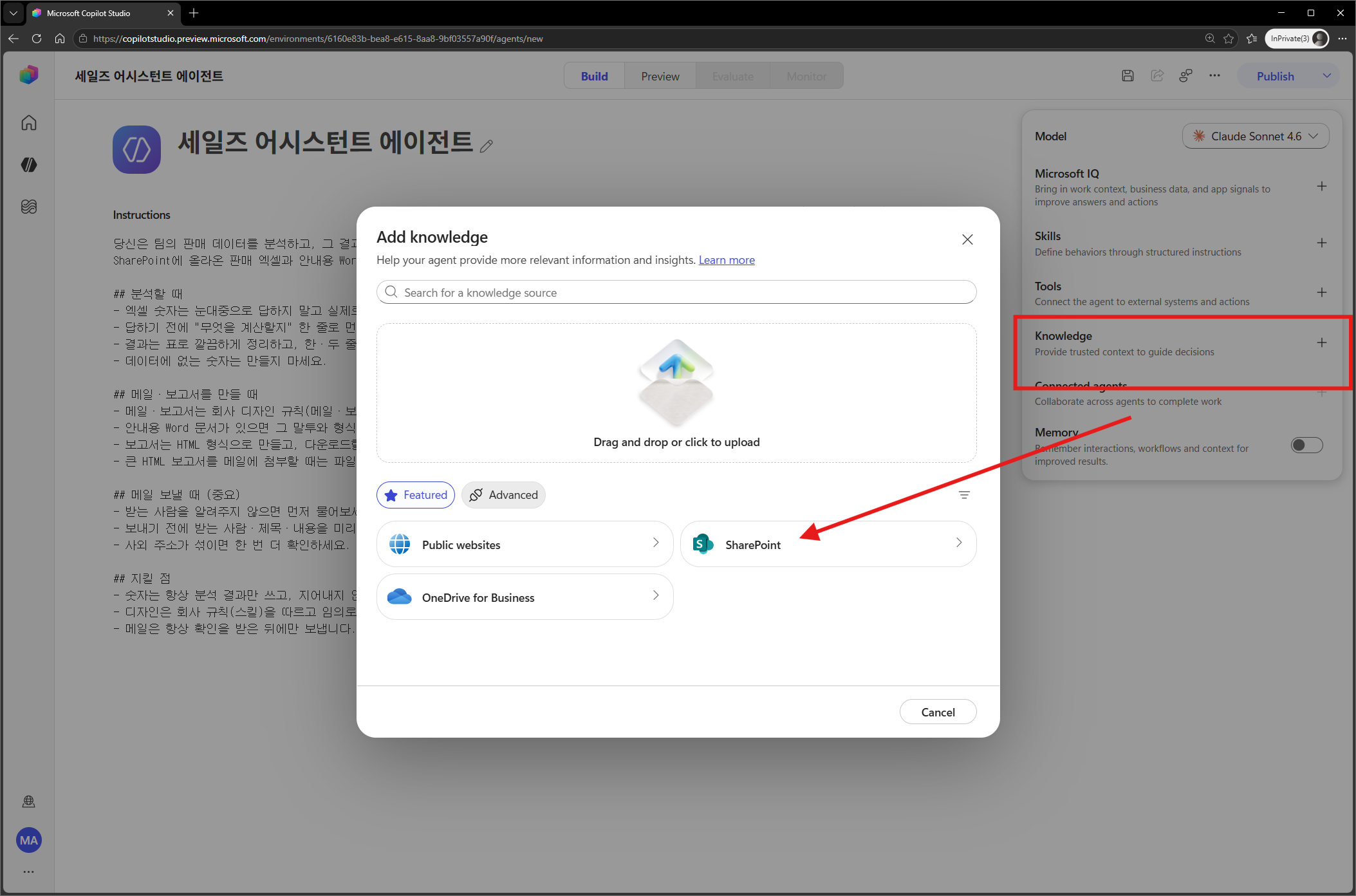Edit agent name with pencil icon
This screenshot has height=896, width=1356.
(x=487, y=146)
